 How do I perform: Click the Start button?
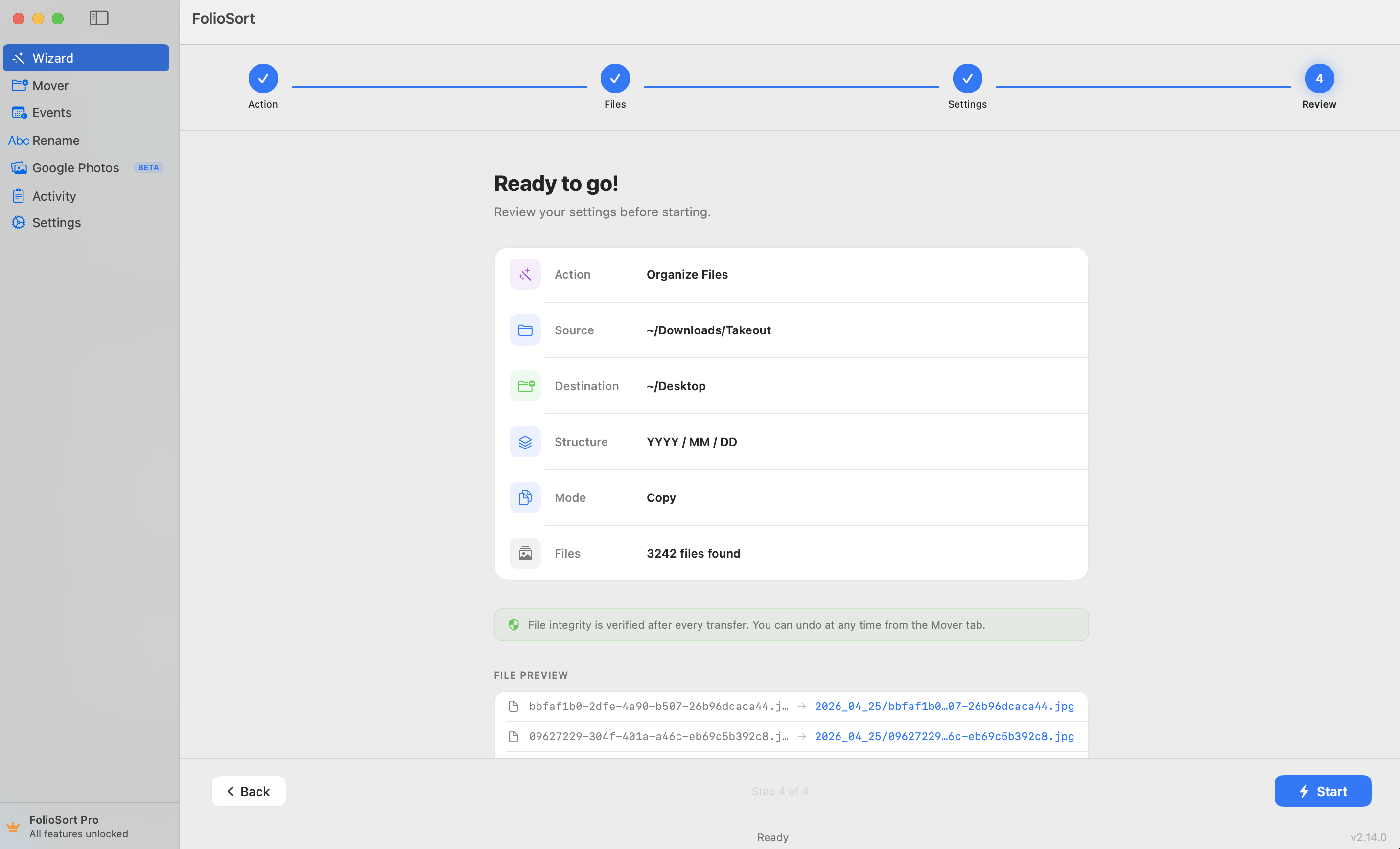click(x=1322, y=791)
